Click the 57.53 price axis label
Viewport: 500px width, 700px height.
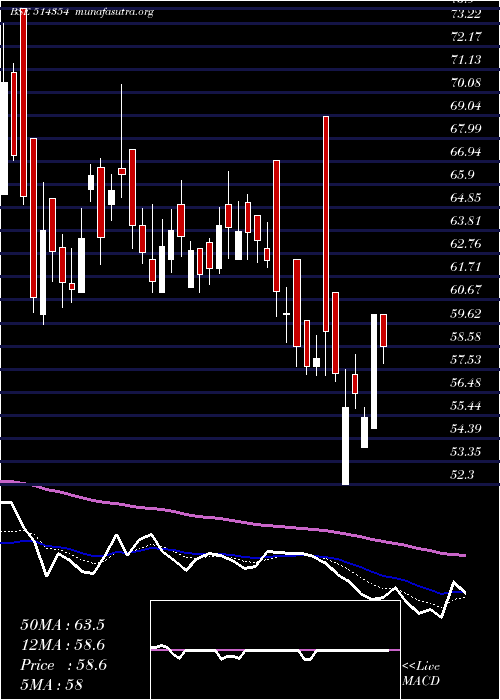(x=467, y=360)
